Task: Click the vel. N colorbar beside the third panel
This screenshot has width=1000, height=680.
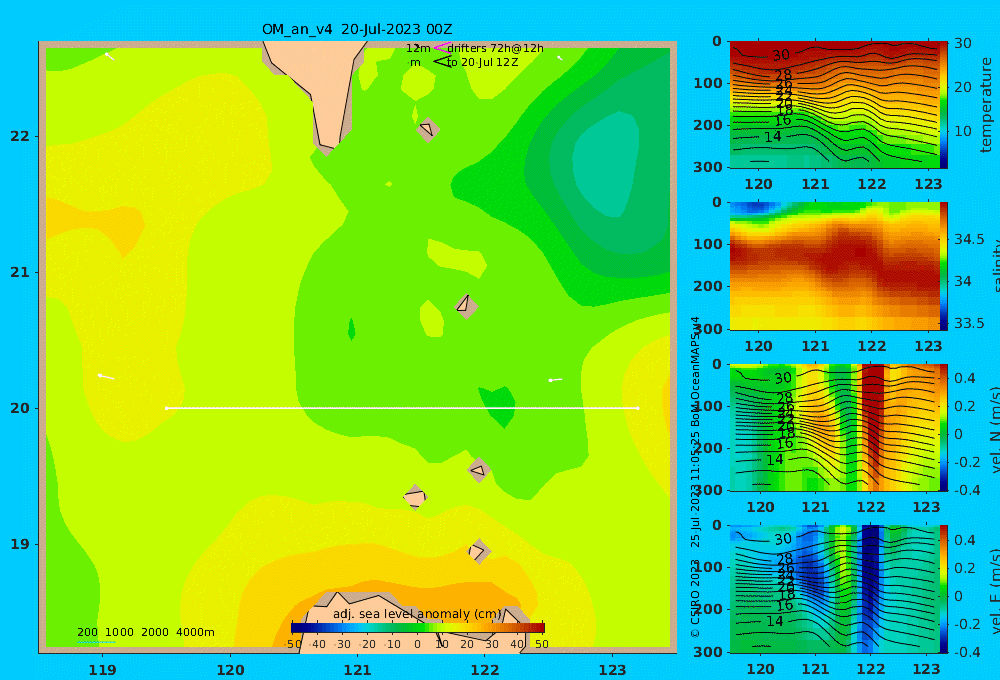Action: click(x=944, y=427)
